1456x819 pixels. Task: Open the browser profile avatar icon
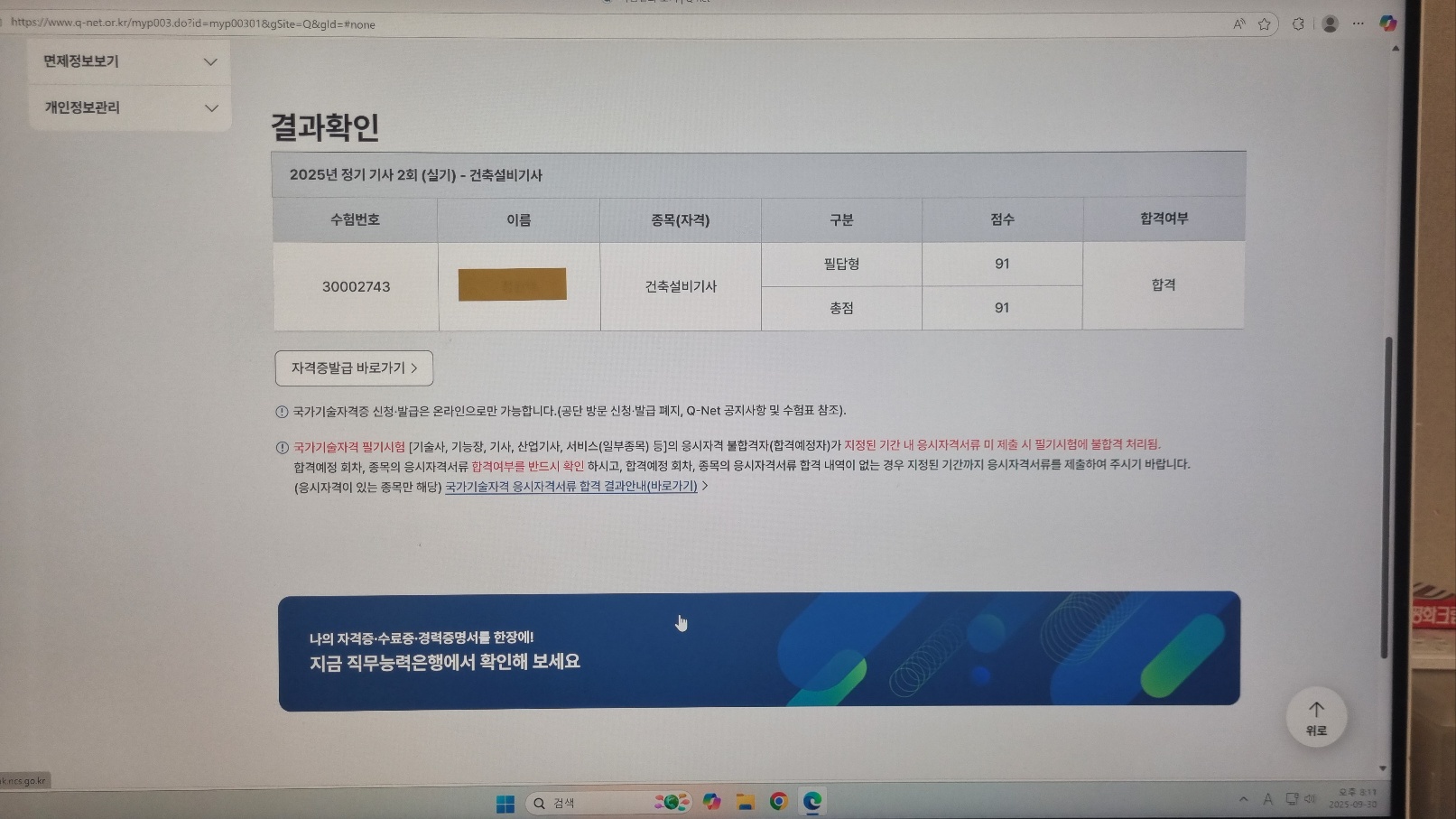click(x=1330, y=24)
